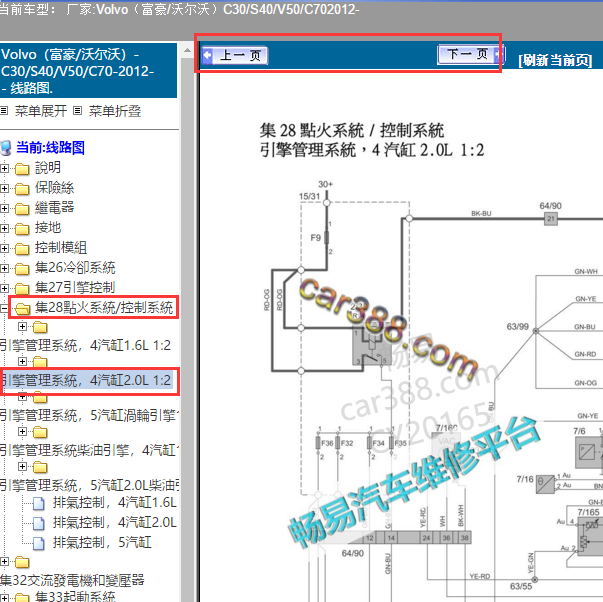Click page icon beside 排氣控制, 4汽缸1.6L

[38, 504]
